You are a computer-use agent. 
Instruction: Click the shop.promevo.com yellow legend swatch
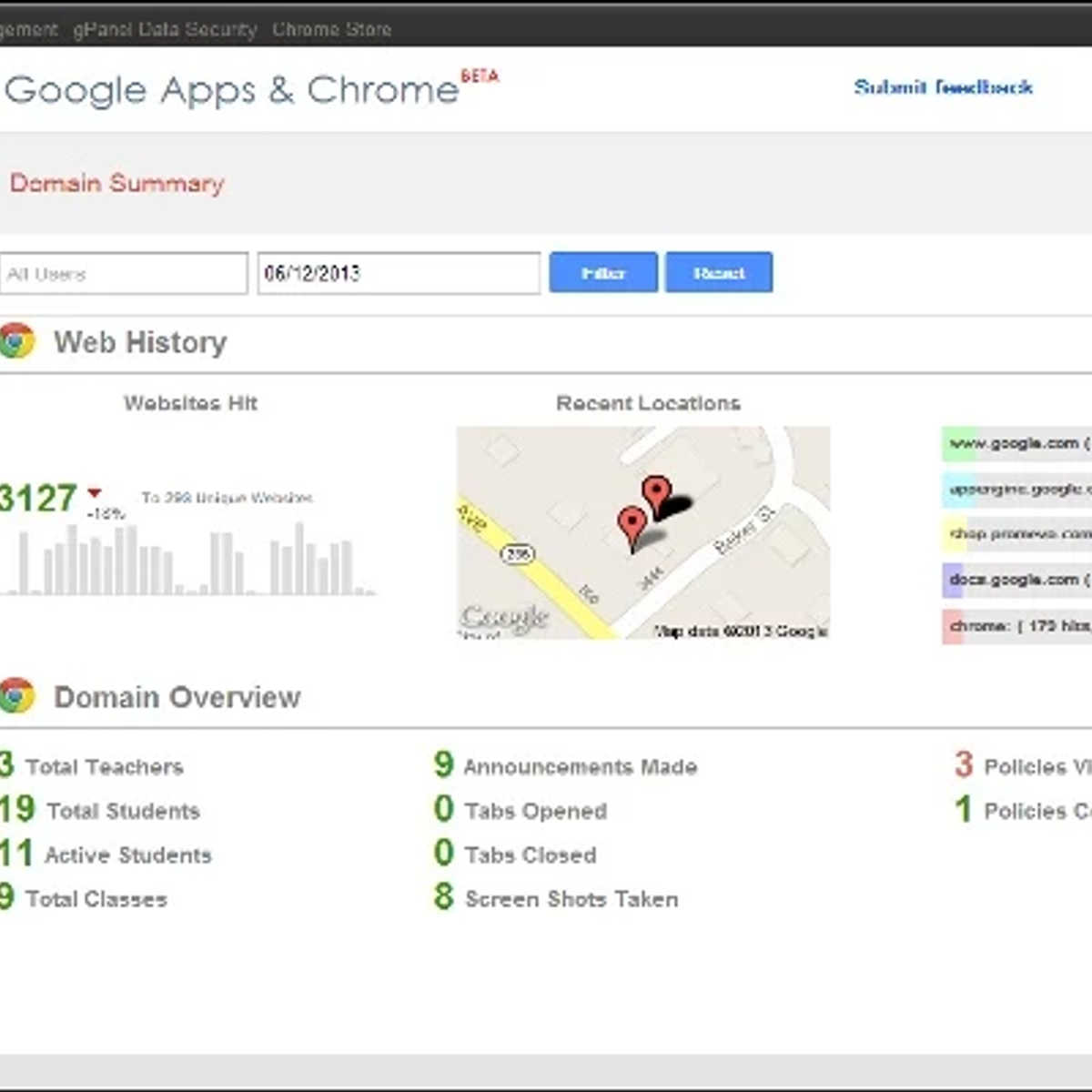coord(955,534)
